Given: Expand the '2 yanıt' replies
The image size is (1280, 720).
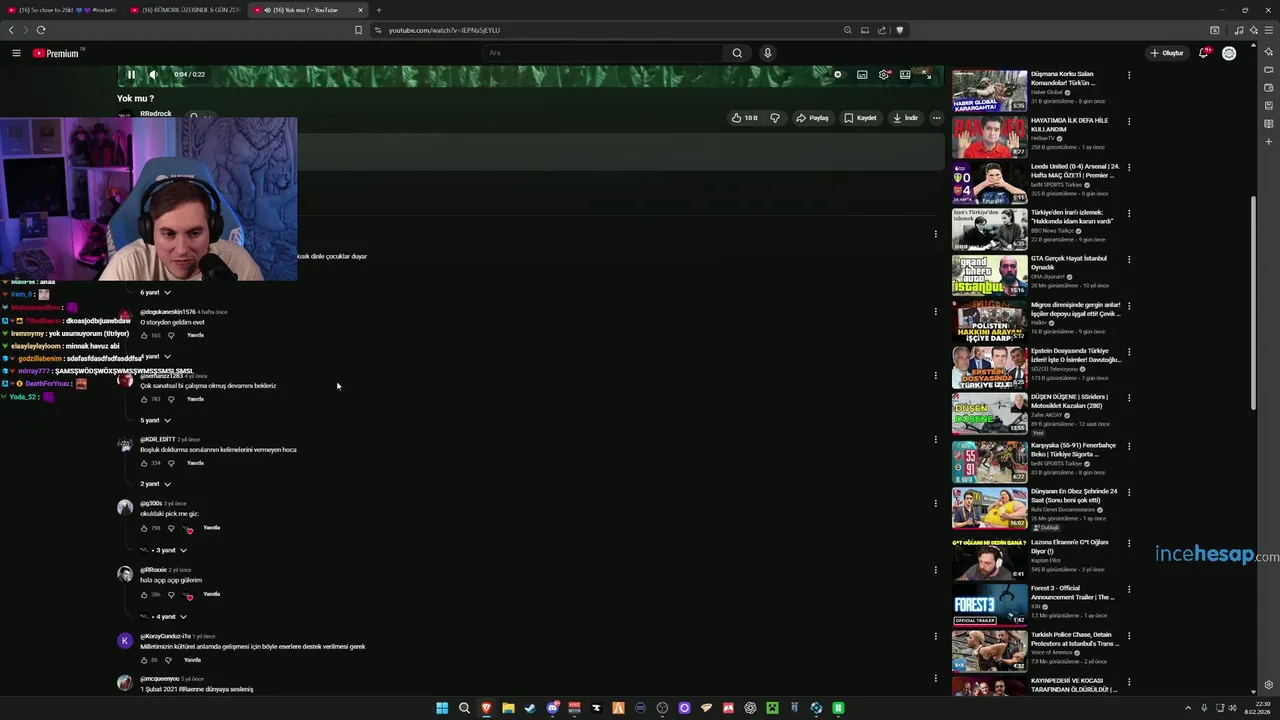Looking at the screenshot, I should tap(155, 484).
